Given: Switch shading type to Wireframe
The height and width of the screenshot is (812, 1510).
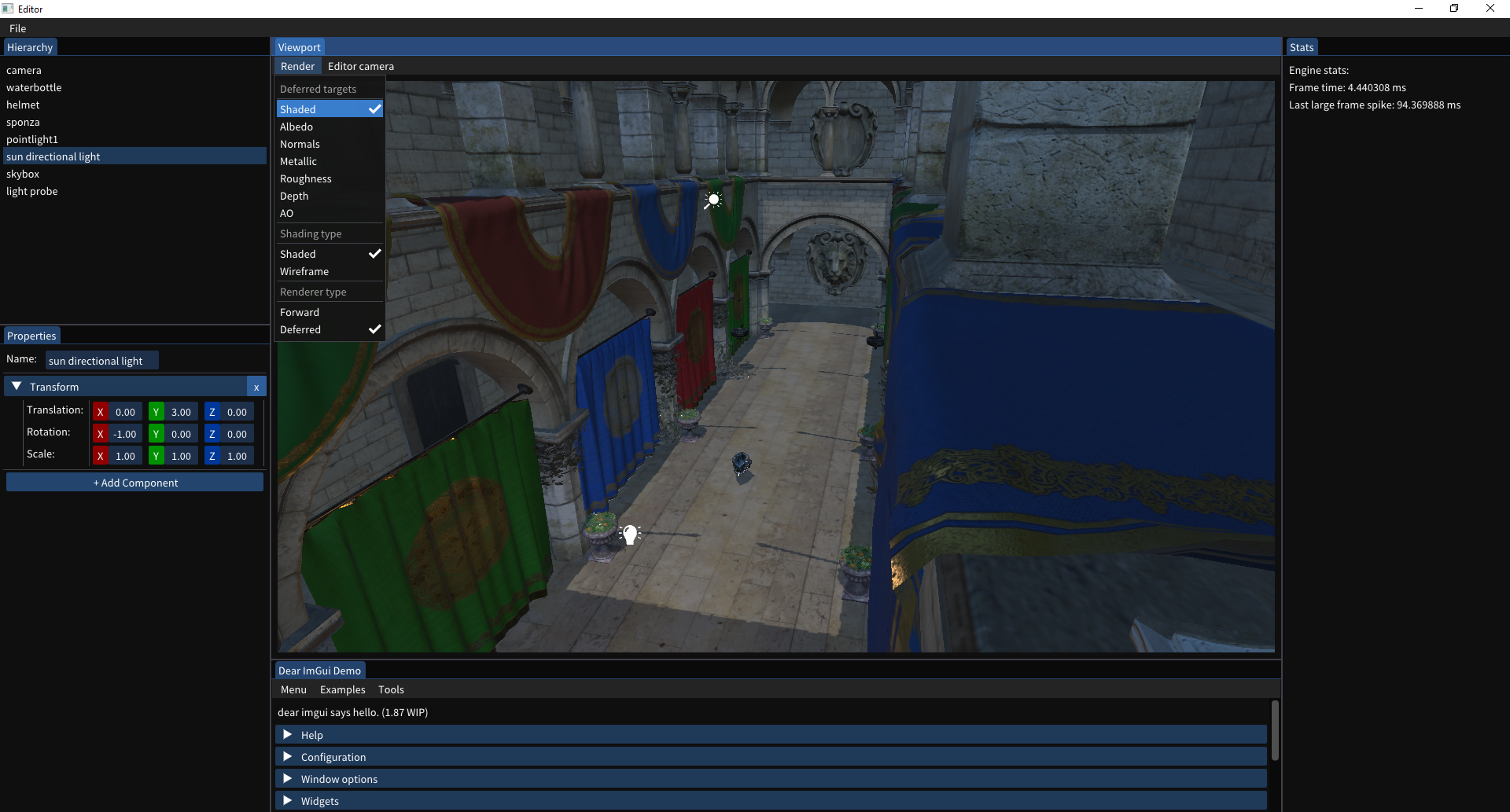Looking at the screenshot, I should (330, 271).
